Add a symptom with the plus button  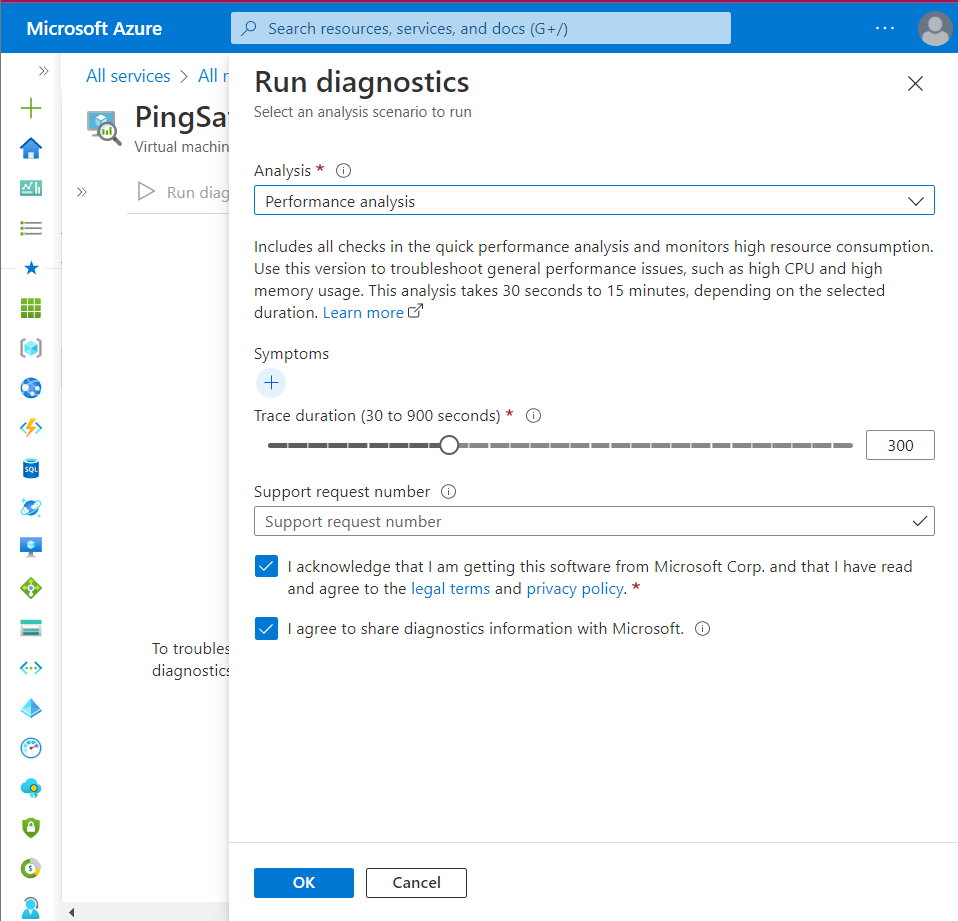click(x=270, y=383)
